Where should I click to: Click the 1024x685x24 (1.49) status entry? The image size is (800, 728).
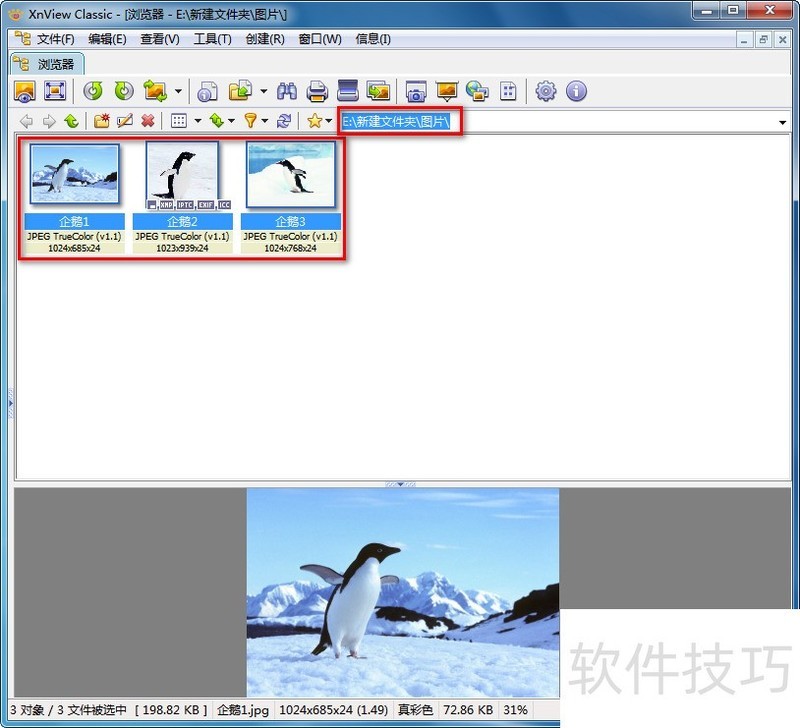[334, 710]
